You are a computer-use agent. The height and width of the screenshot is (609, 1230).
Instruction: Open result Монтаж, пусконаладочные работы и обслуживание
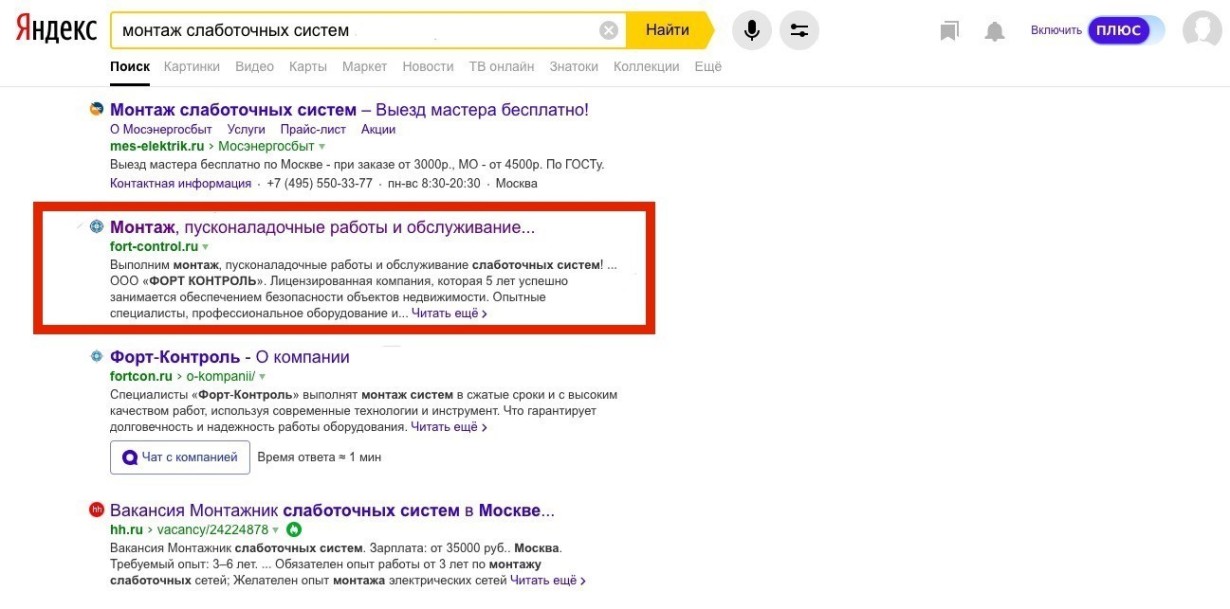[322, 227]
